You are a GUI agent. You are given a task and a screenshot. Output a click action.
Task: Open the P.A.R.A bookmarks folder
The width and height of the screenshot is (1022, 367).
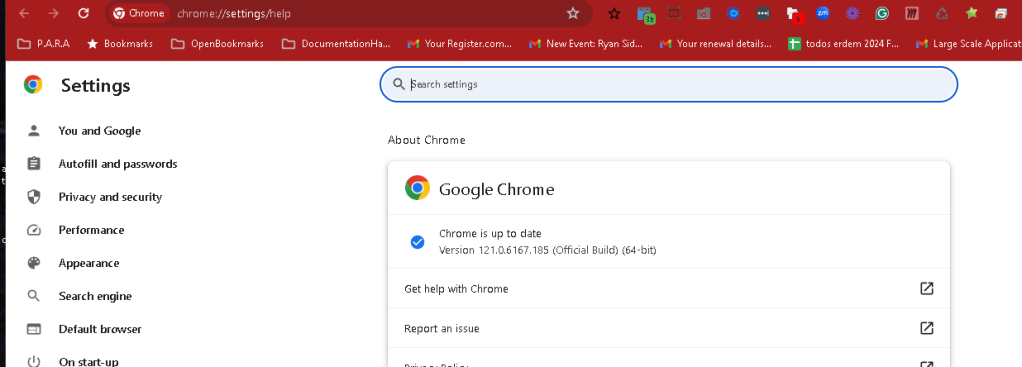tap(44, 44)
